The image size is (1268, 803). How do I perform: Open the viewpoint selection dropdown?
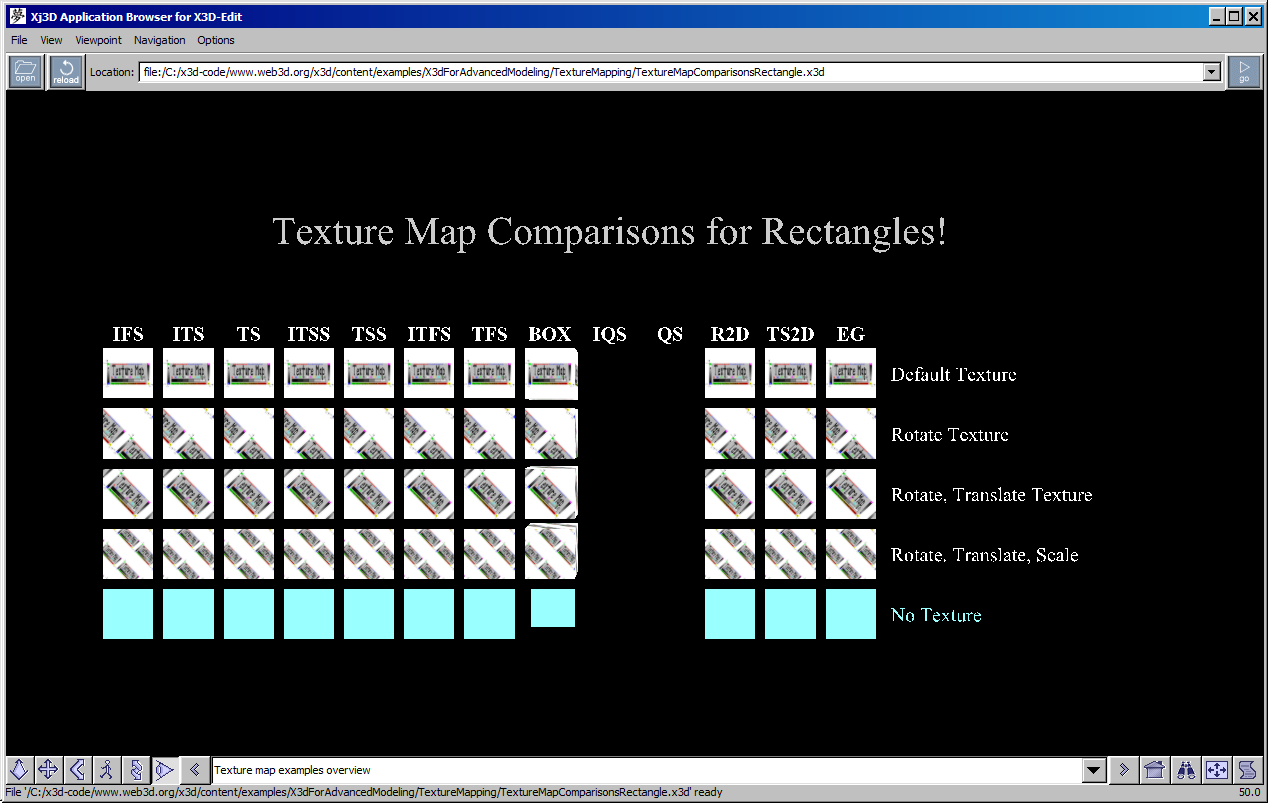click(x=1095, y=769)
